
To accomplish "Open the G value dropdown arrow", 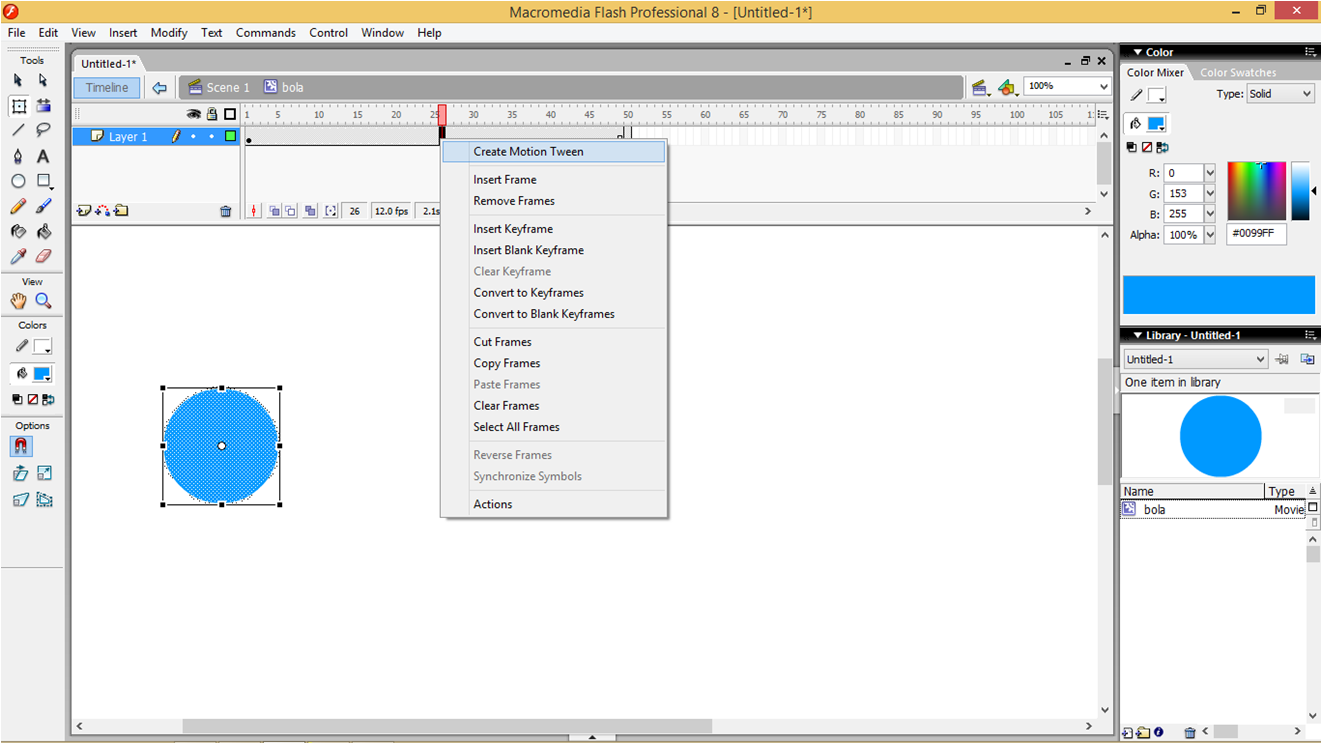I will (x=1209, y=194).
